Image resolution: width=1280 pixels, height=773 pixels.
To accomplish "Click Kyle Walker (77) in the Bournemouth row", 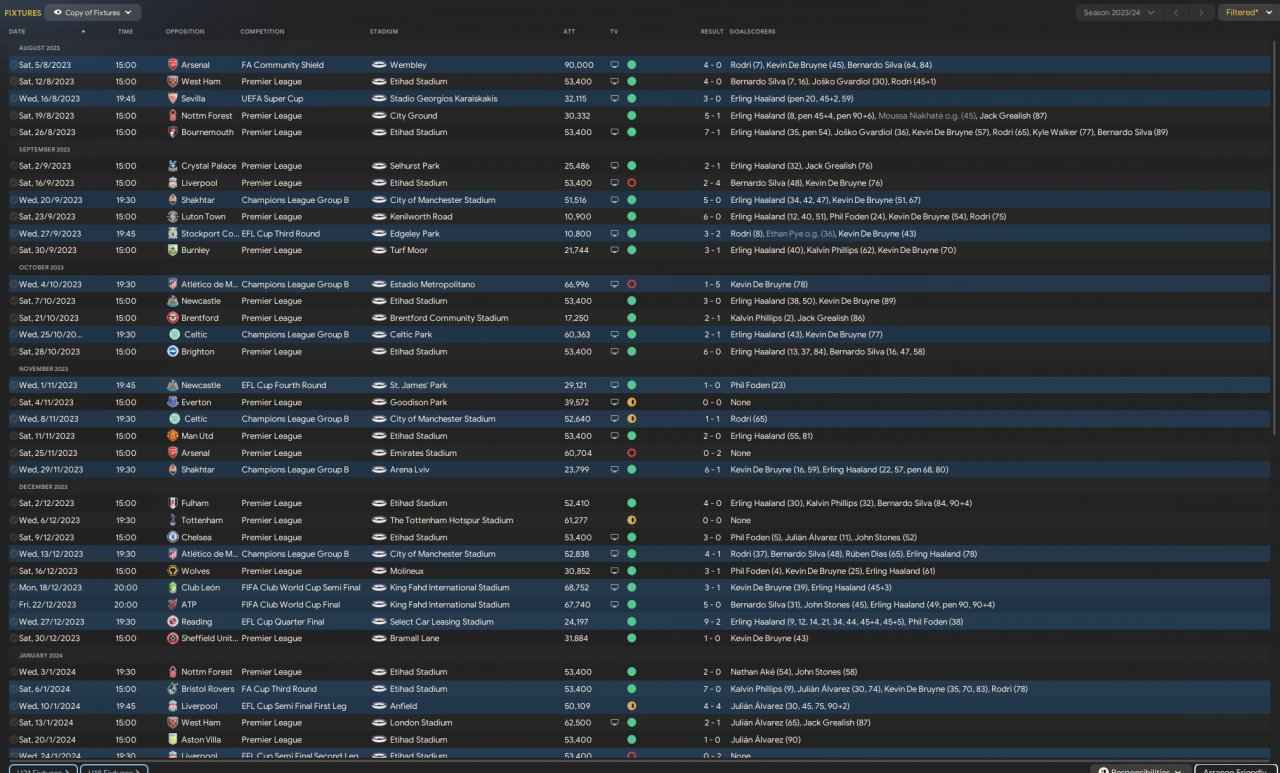I will point(1062,132).
